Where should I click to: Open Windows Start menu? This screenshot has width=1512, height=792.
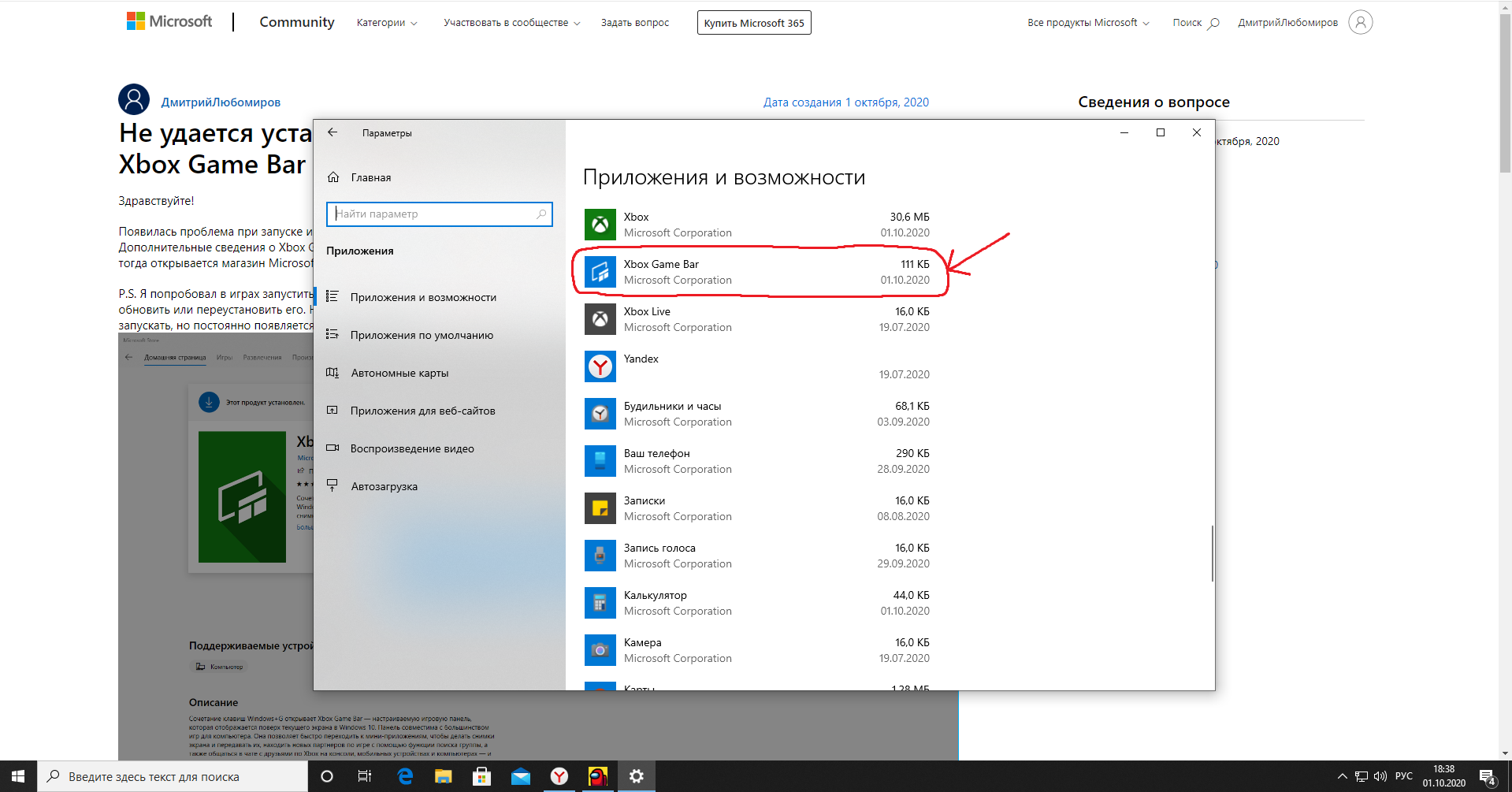pos(18,776)
